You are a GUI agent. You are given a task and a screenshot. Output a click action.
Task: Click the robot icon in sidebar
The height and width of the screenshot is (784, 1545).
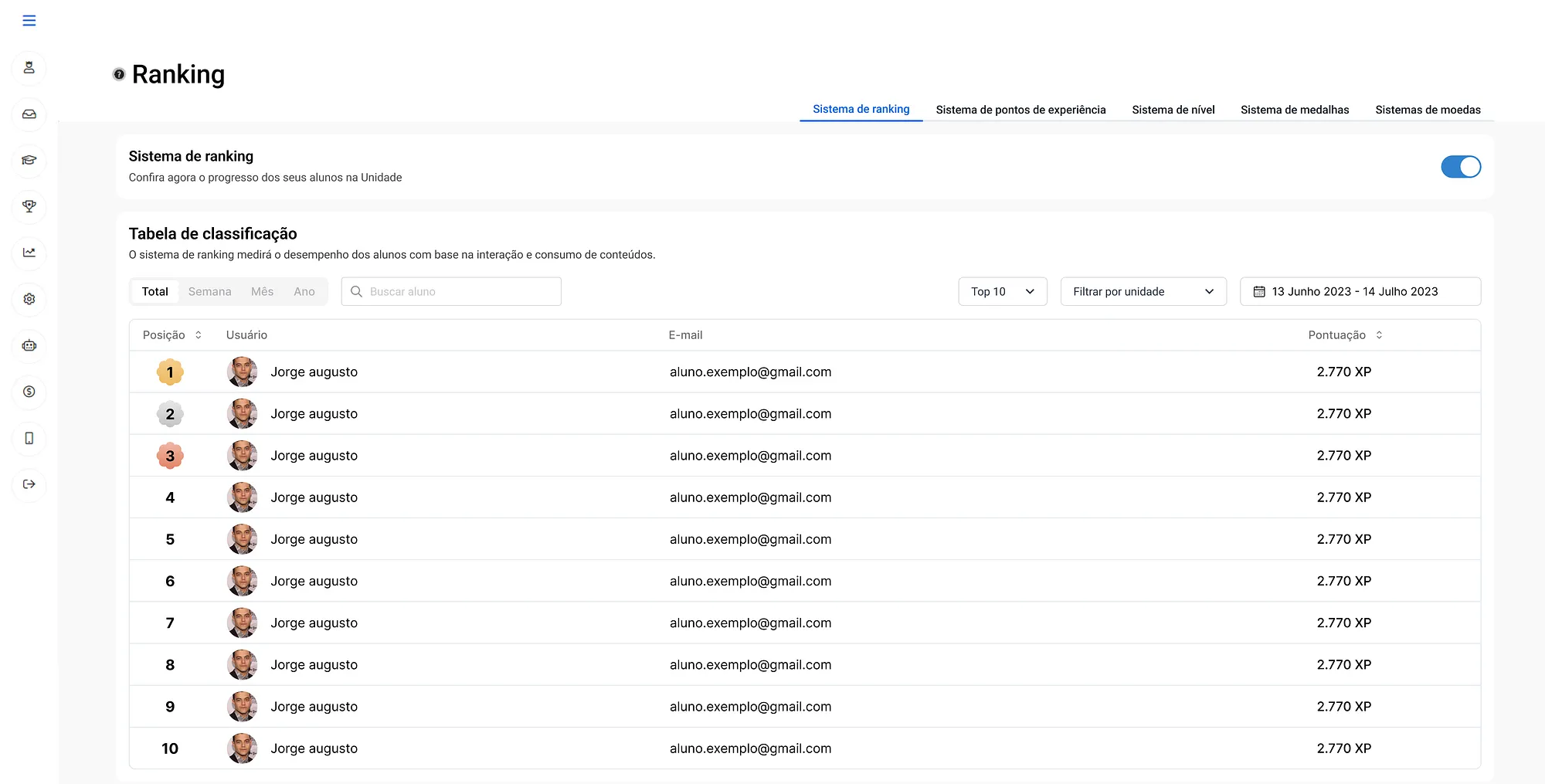(x=29, y=345)
